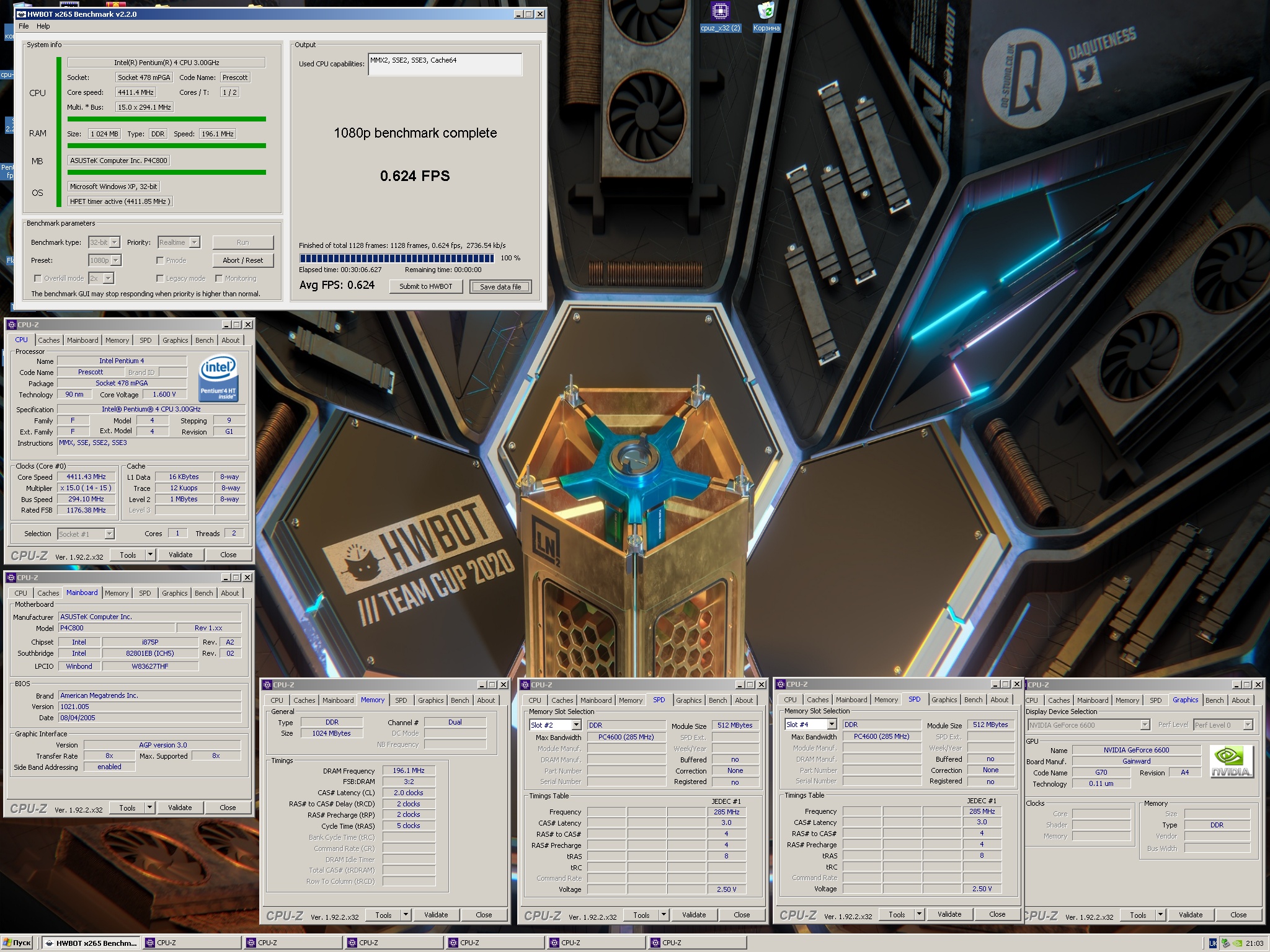
Task: Open the cpuz_x32 (2) desktop icon
Action: 720,16
